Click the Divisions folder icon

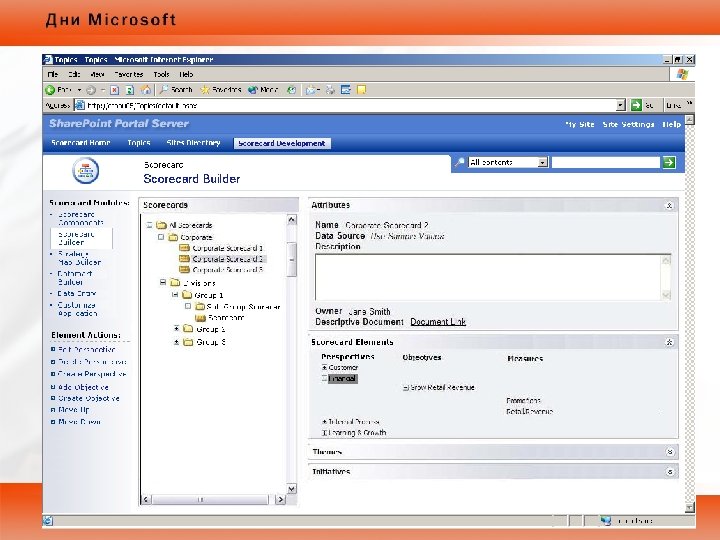click(x=175, y=282)
